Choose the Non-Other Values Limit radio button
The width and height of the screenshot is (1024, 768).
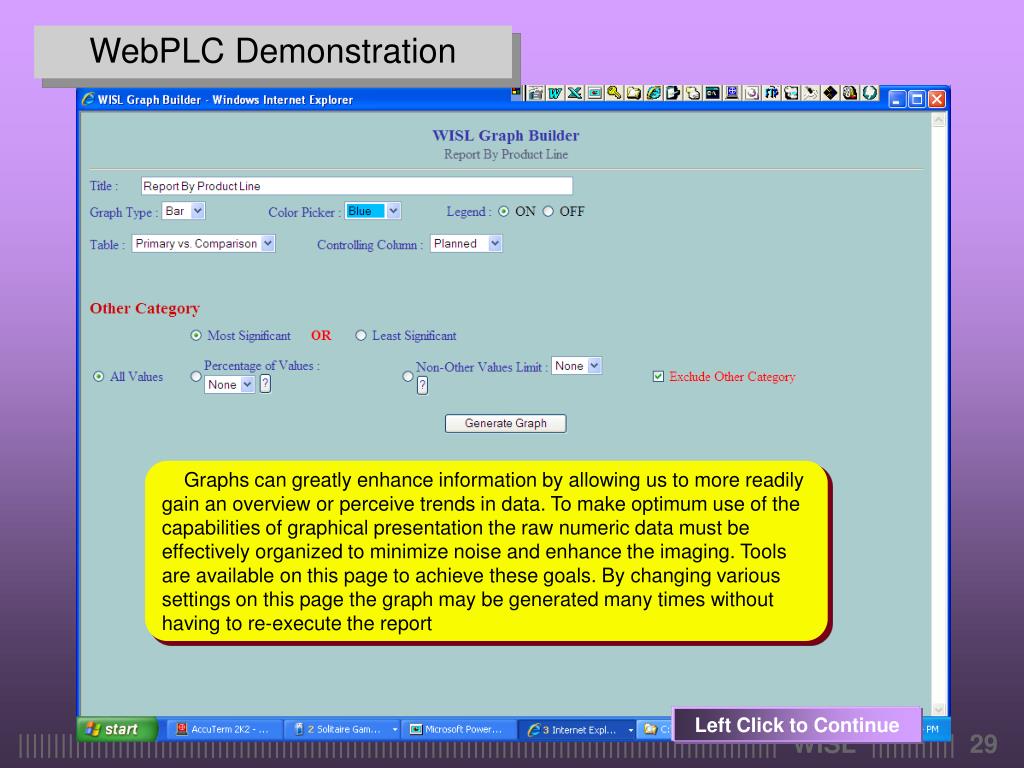click(408, 377)
